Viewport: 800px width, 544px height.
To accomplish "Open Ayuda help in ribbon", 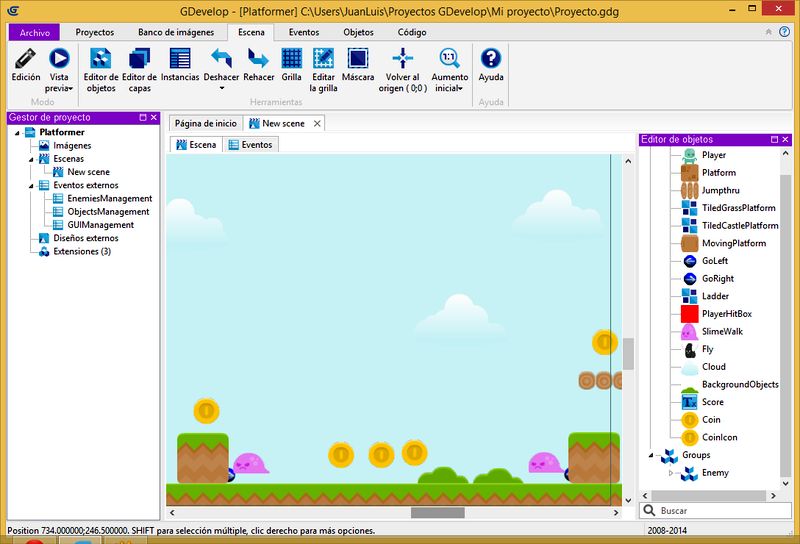I will [491, 65].
